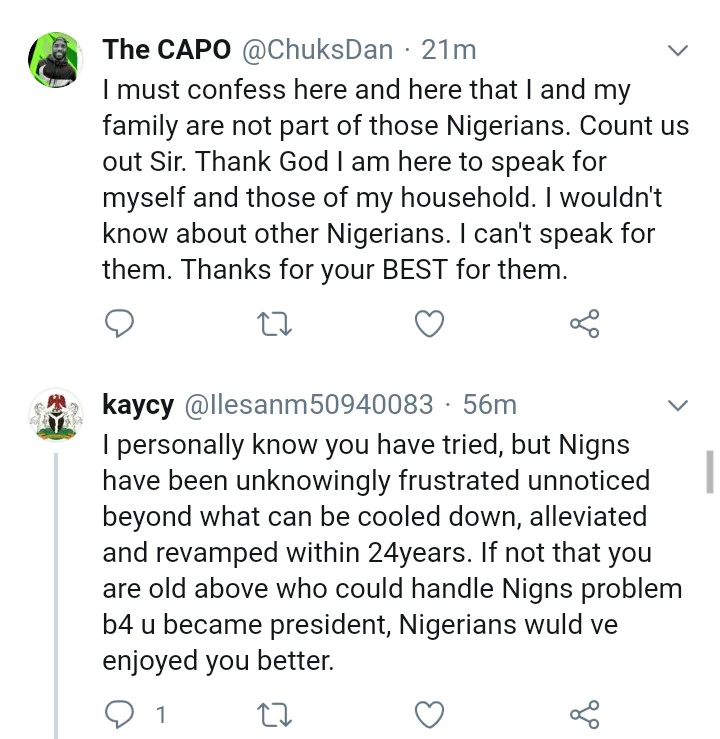Reply to The CAPO's tweet
The height and width of the screenshot is (739, 720).
click(119, 323)
